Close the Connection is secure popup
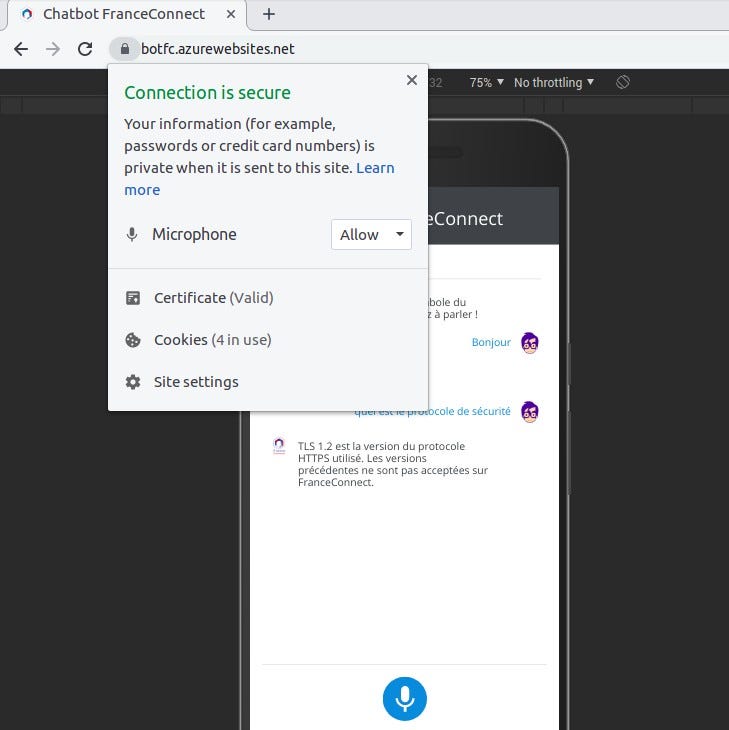The width and height of the screenshot is (729, 730). click(x=412, y=80)
